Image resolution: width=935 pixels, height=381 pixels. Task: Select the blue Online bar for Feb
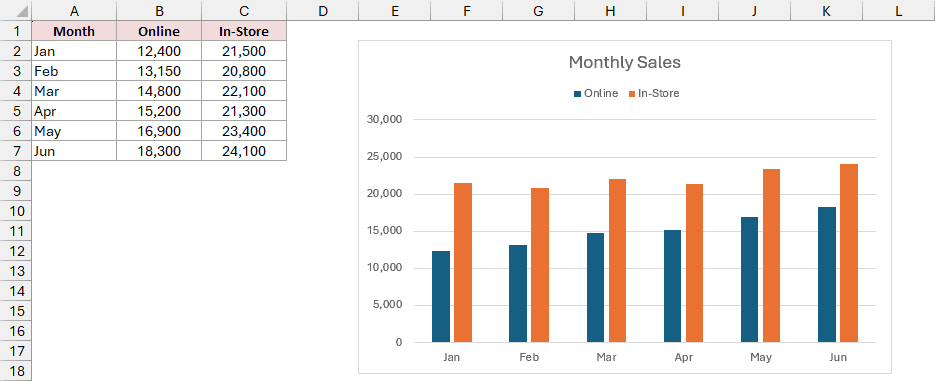pos(518,293)
